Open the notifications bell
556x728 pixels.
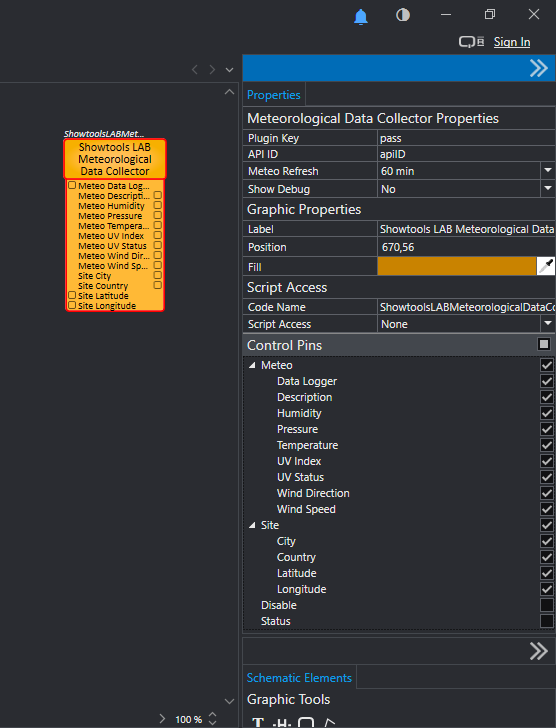click(x=361, y=17)
